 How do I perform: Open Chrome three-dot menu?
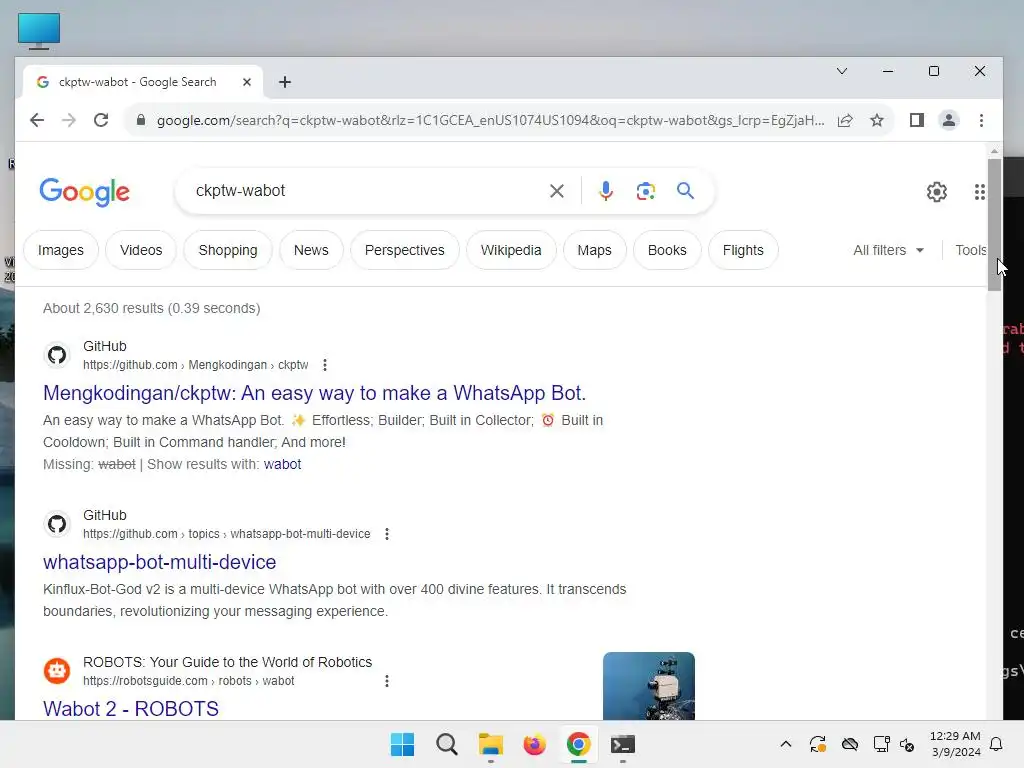(x=981, y=120)
